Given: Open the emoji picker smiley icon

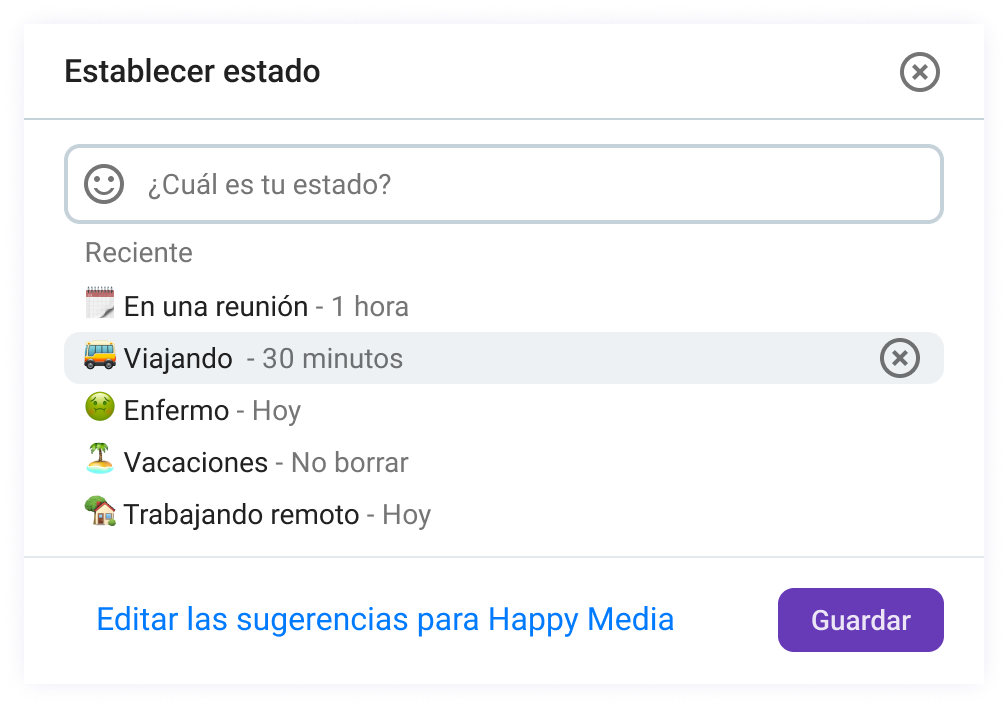Looking at the screenshot, I should click(104, 184).
